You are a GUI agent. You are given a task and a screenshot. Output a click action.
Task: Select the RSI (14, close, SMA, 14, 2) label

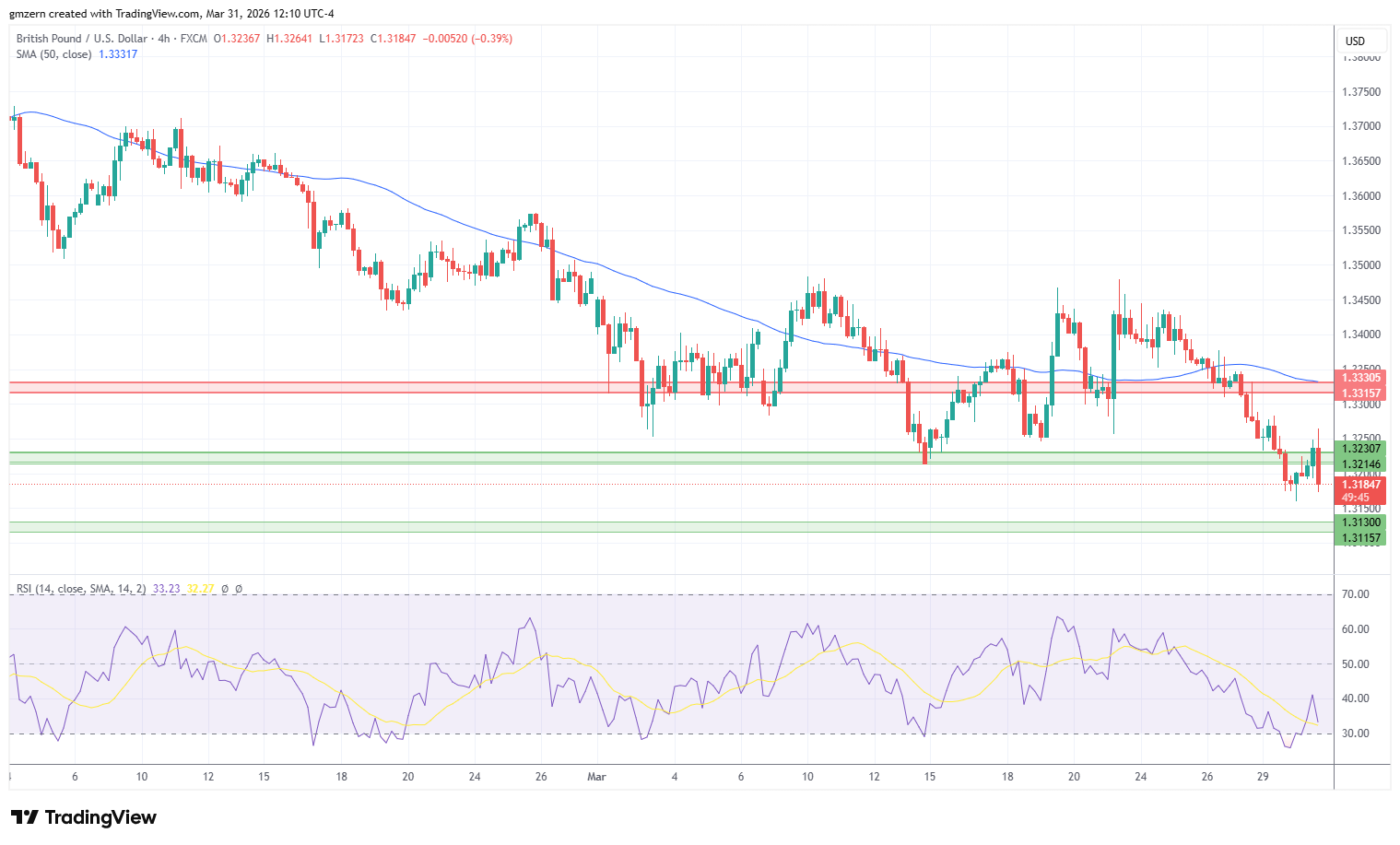coord(81,589)
